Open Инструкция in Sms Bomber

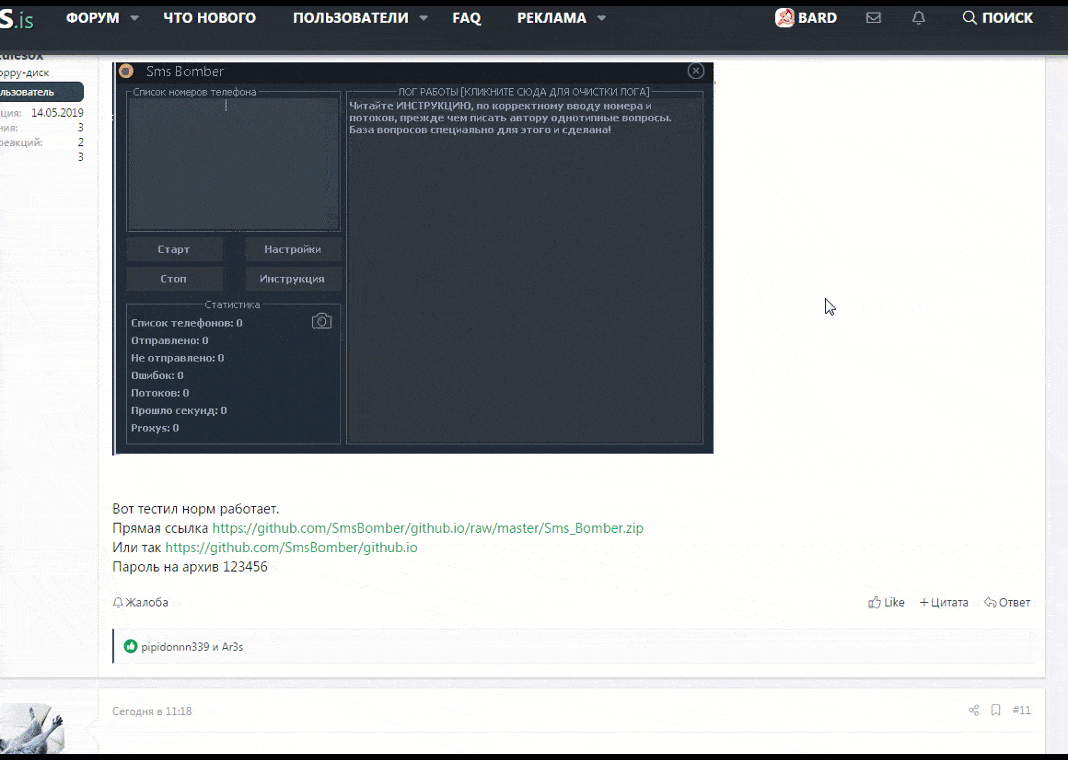pyautogui.click(x=293, y=279)
